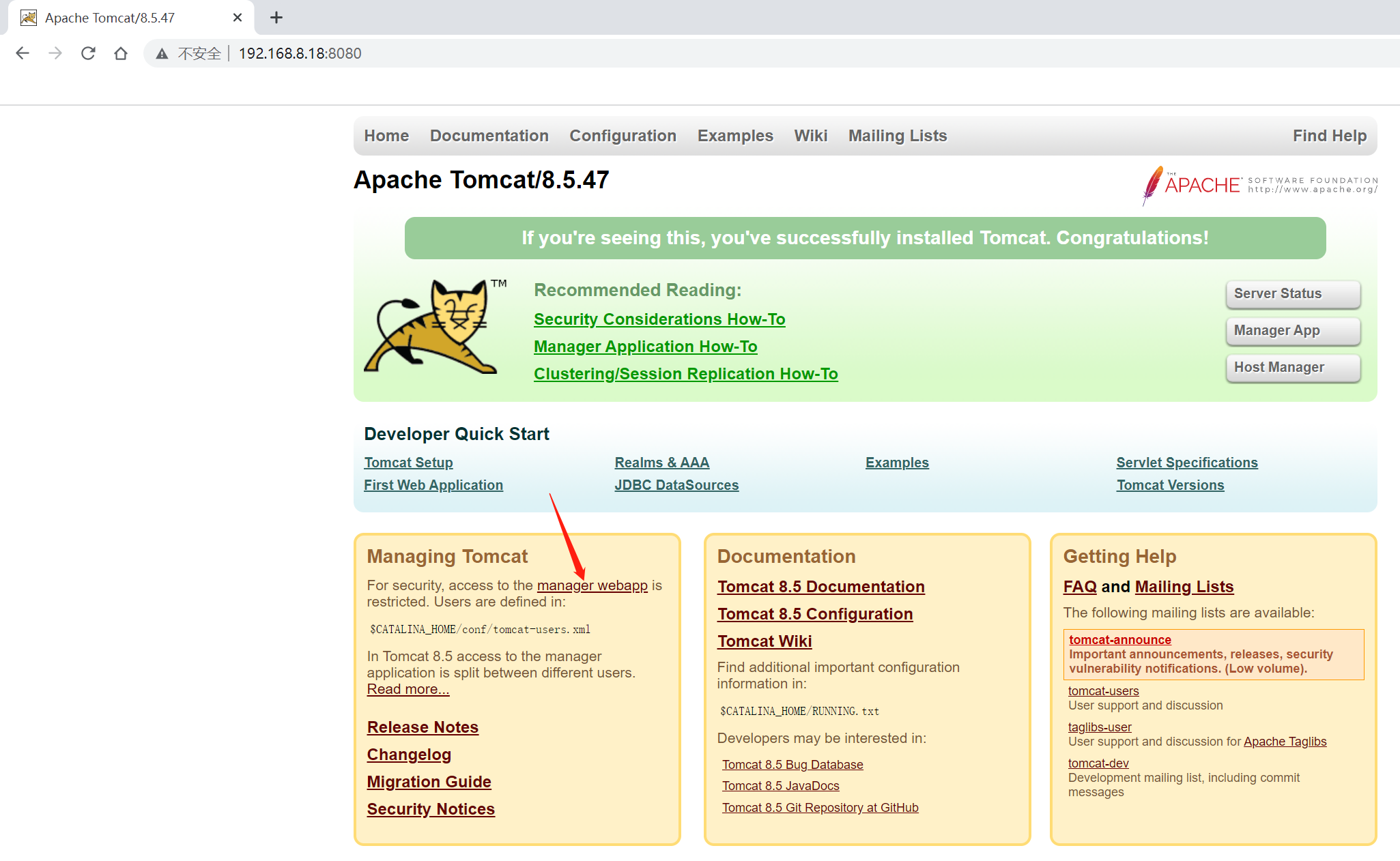Open Tomcat 8.5 Git Repository at GitHub
Image resolution: width=1400 pixels, height=861 pixels.
[820, 808]
